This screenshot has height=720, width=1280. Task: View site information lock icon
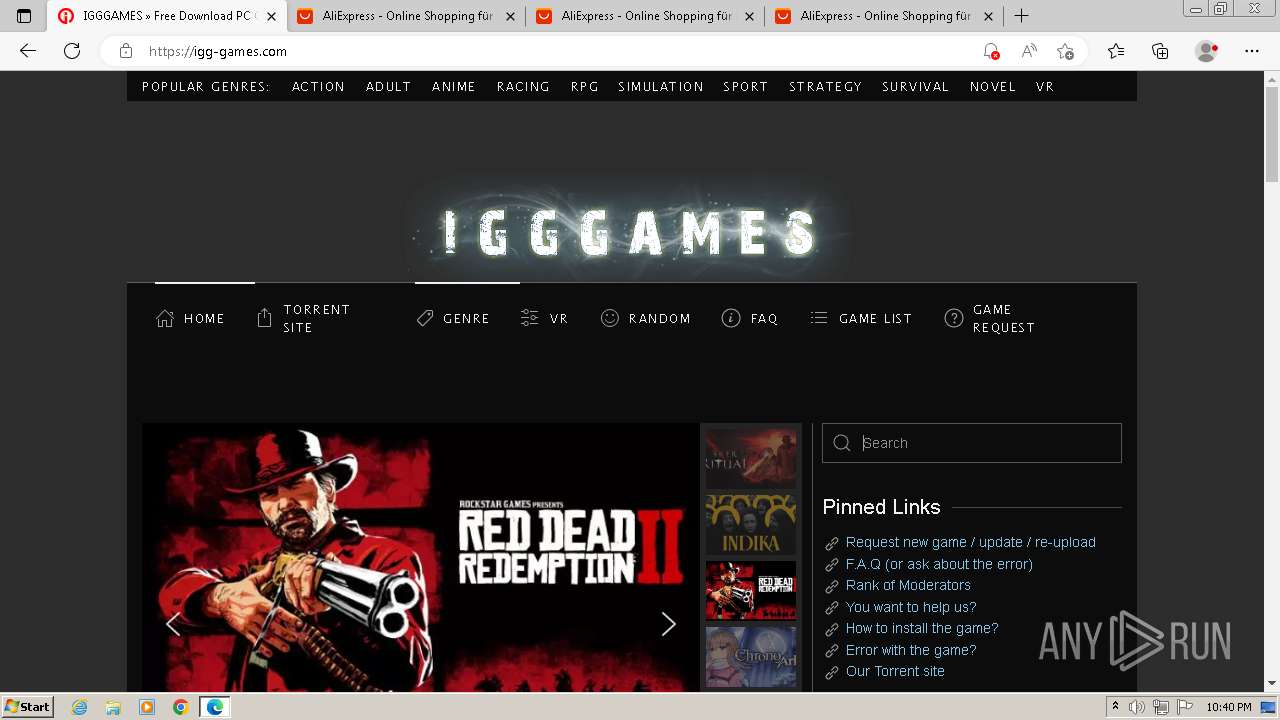click(126, 51)
